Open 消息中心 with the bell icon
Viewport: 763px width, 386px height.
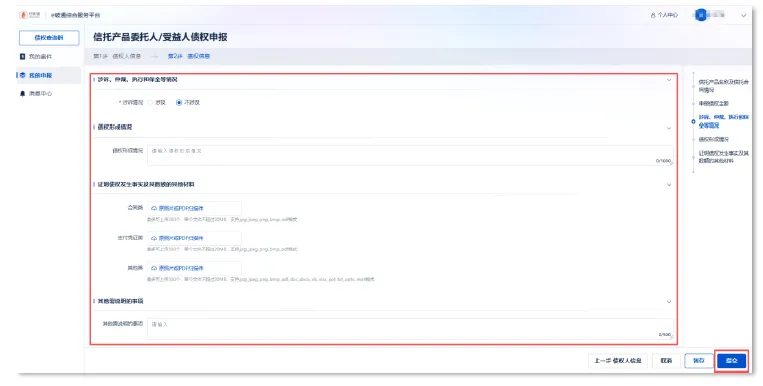[x=36, y=93]
